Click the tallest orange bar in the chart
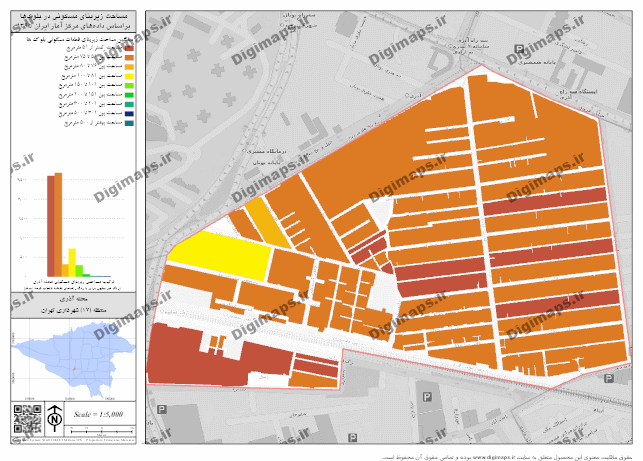Screen dimensions: 643x461 point(58,225)
